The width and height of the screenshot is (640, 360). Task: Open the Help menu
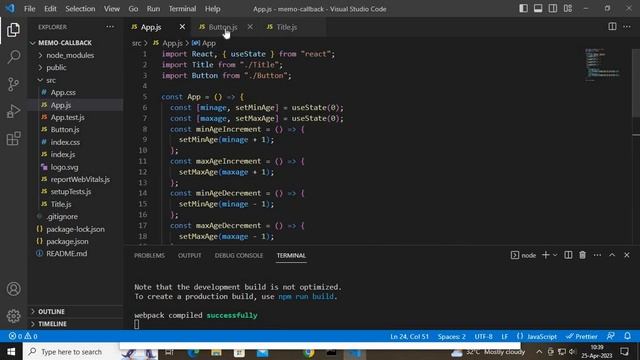click(212, 9)
